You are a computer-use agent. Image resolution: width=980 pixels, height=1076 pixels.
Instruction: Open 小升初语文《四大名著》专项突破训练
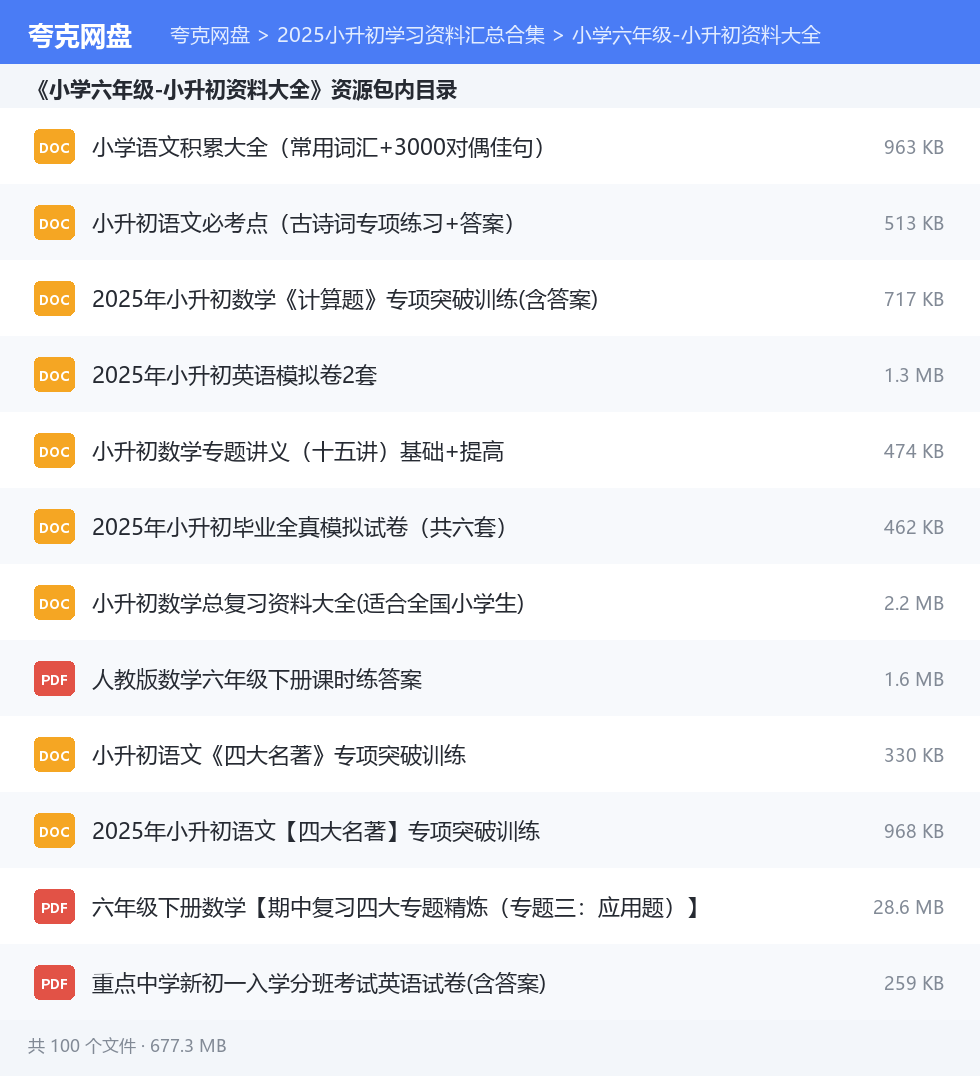[279, 756]
